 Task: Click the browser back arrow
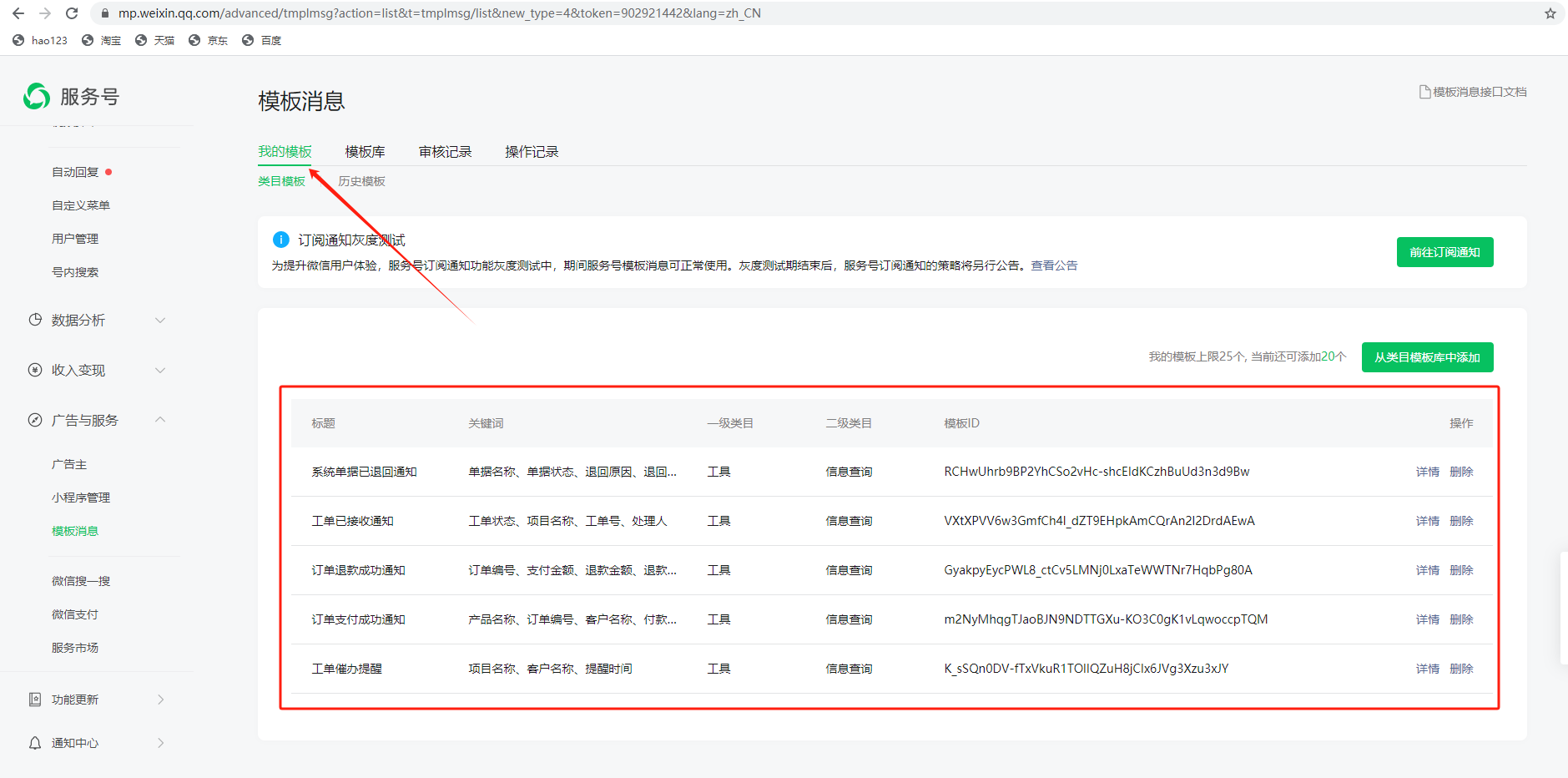[x=18, y=13]
